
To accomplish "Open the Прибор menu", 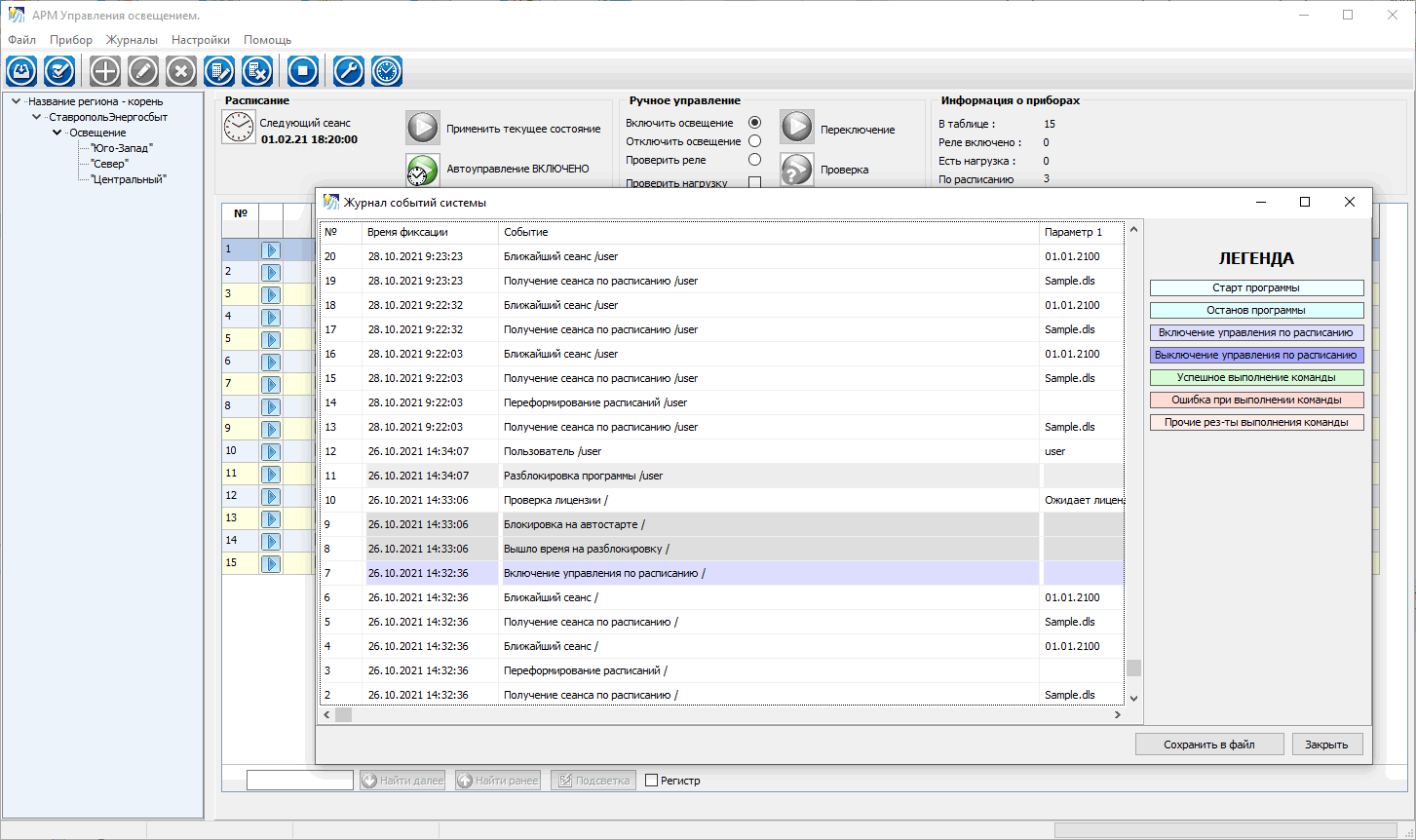I will coord(71,40).
